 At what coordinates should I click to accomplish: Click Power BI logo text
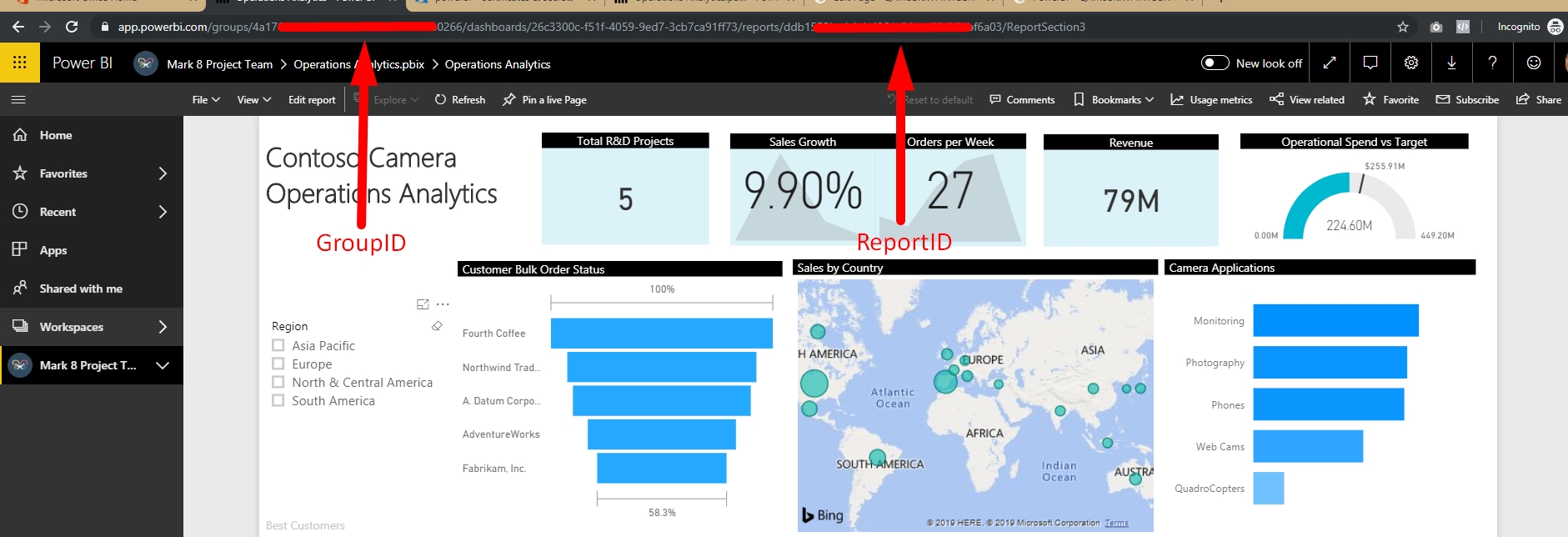[83, 63]
